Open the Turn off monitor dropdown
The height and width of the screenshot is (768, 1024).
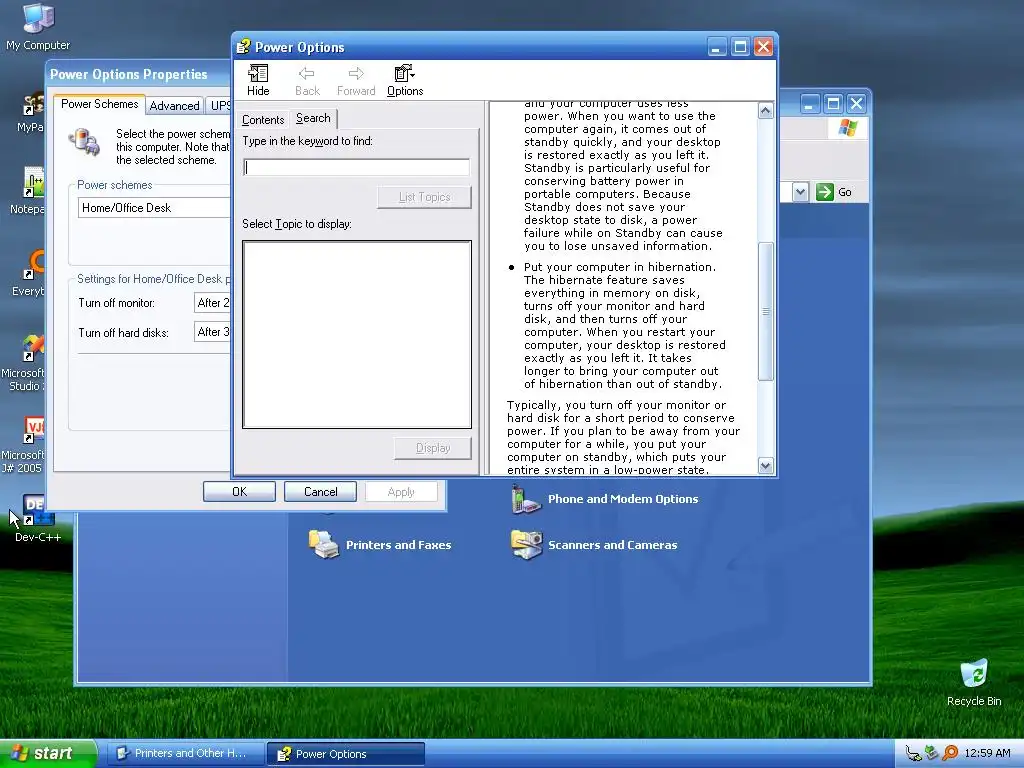213,303
